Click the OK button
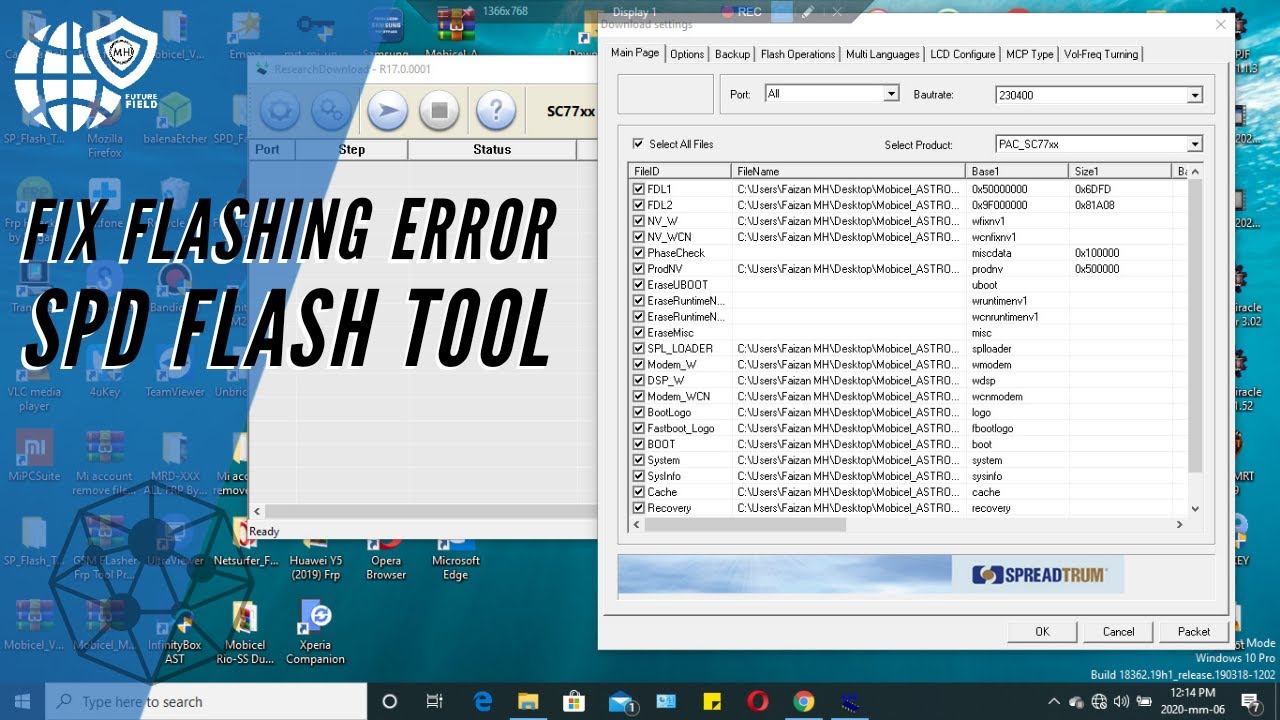 (1042, 631)
